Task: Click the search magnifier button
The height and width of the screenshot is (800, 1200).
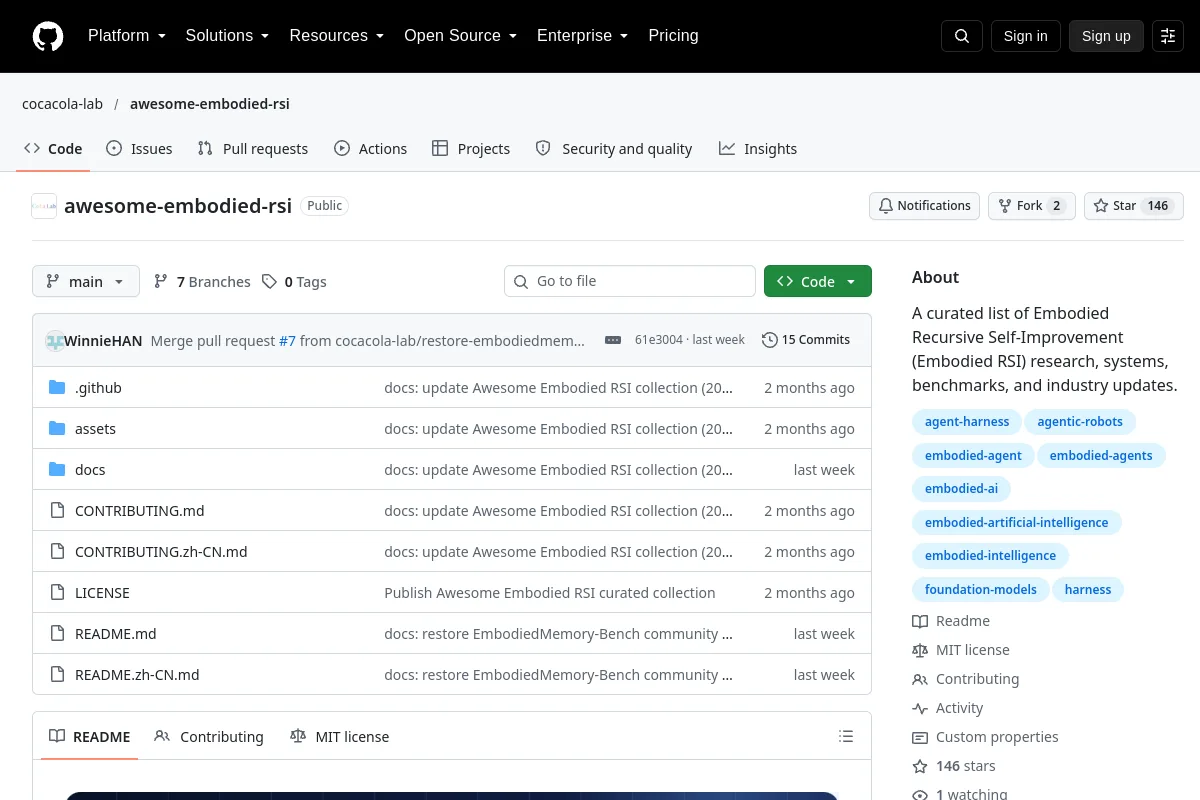Action: 962,36
